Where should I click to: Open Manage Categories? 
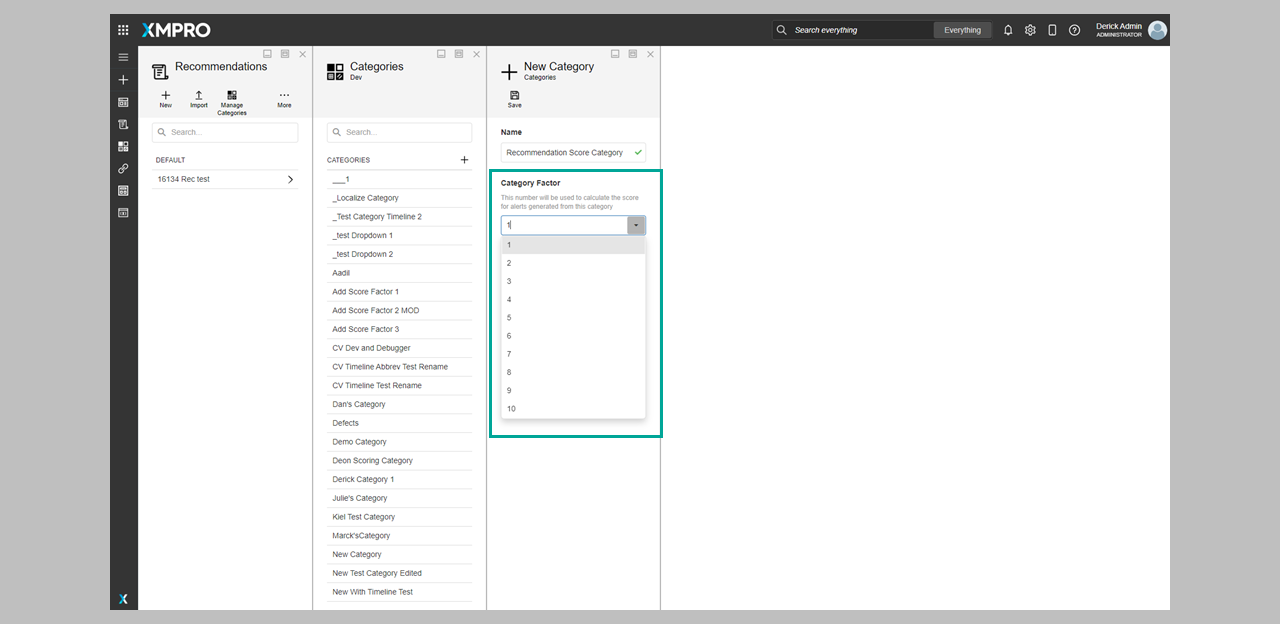232,101
